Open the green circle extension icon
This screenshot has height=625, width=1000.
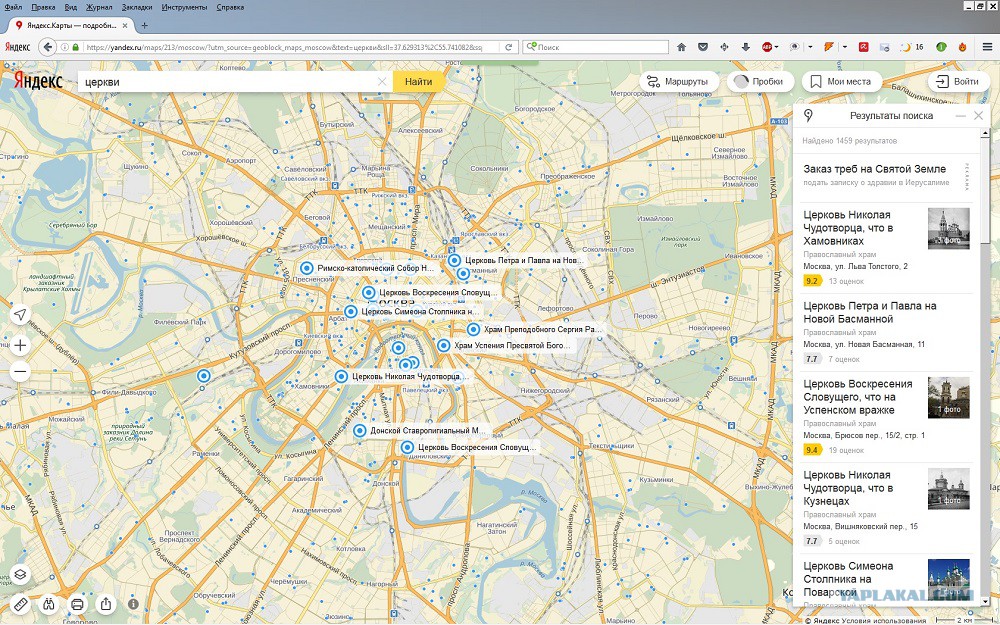click(x=941, y=47)
